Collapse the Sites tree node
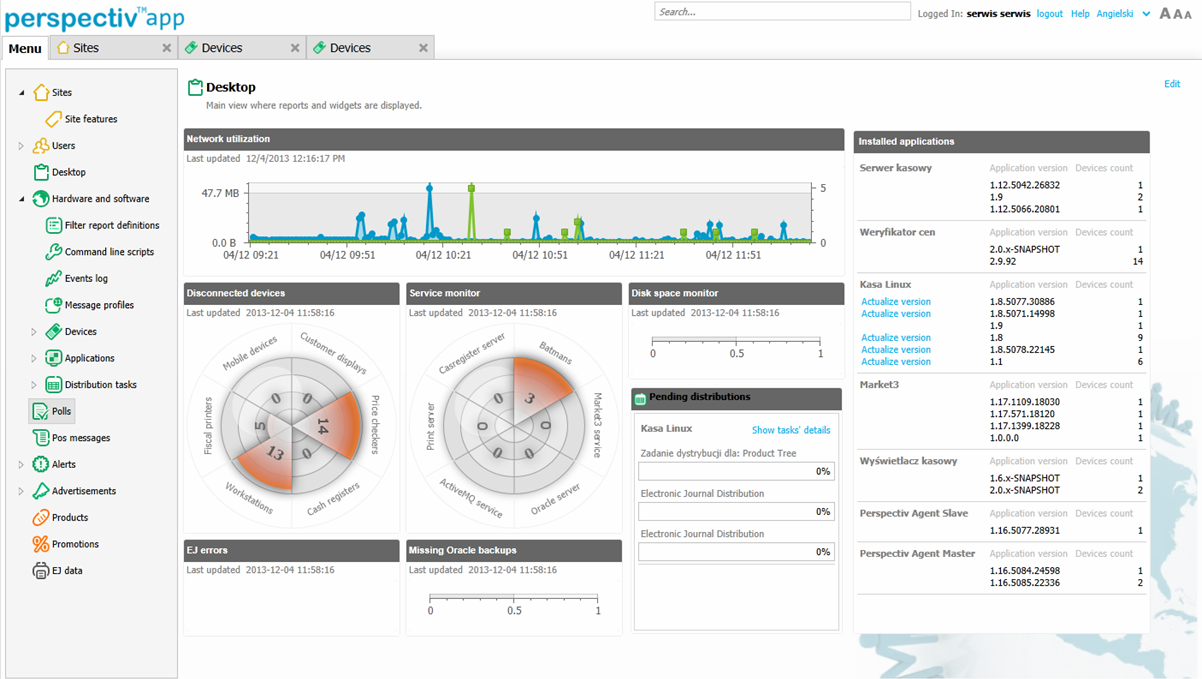 (21, 93)
